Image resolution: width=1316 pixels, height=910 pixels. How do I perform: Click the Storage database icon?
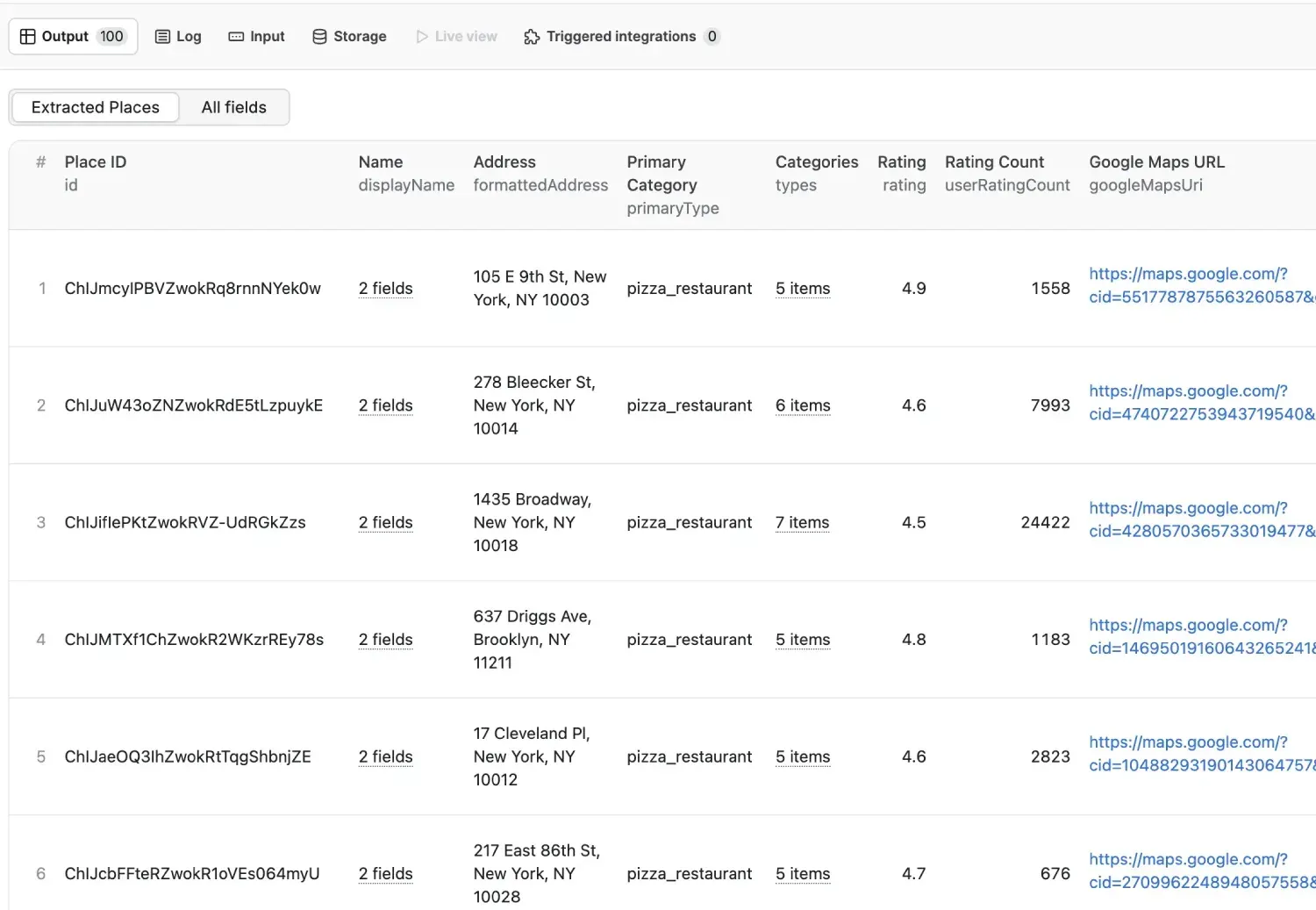319,36
